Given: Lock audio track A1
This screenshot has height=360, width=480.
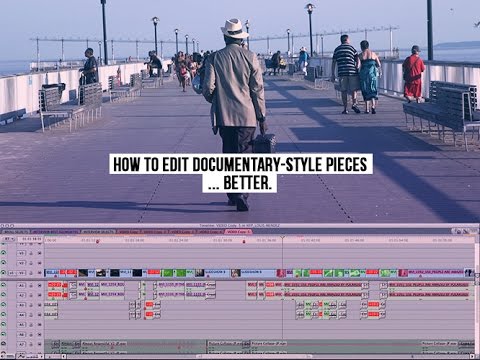Looking at the screenshot, I should 31,286.
